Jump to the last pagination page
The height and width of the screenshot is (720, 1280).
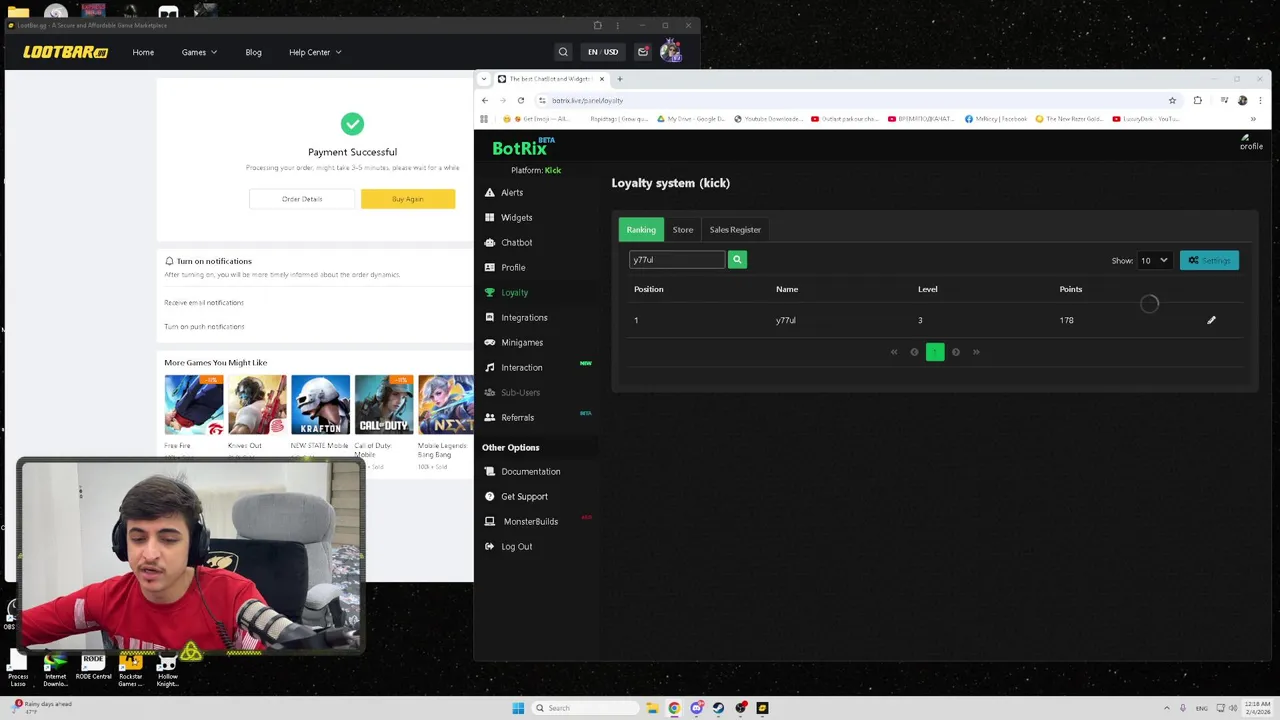click(976, 352)
